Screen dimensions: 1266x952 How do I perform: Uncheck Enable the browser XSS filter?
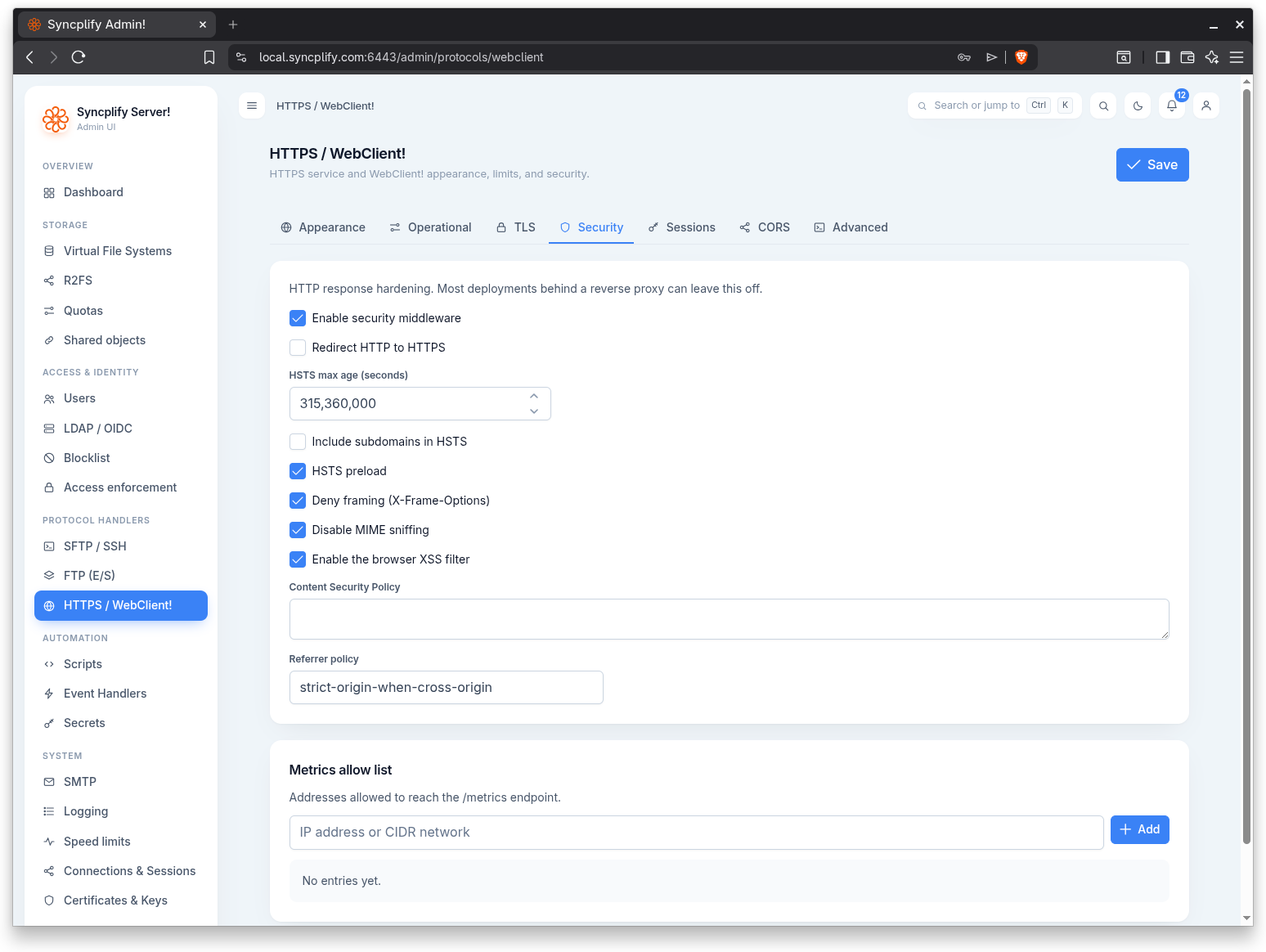pyautogui.click(x=298, y=559)
